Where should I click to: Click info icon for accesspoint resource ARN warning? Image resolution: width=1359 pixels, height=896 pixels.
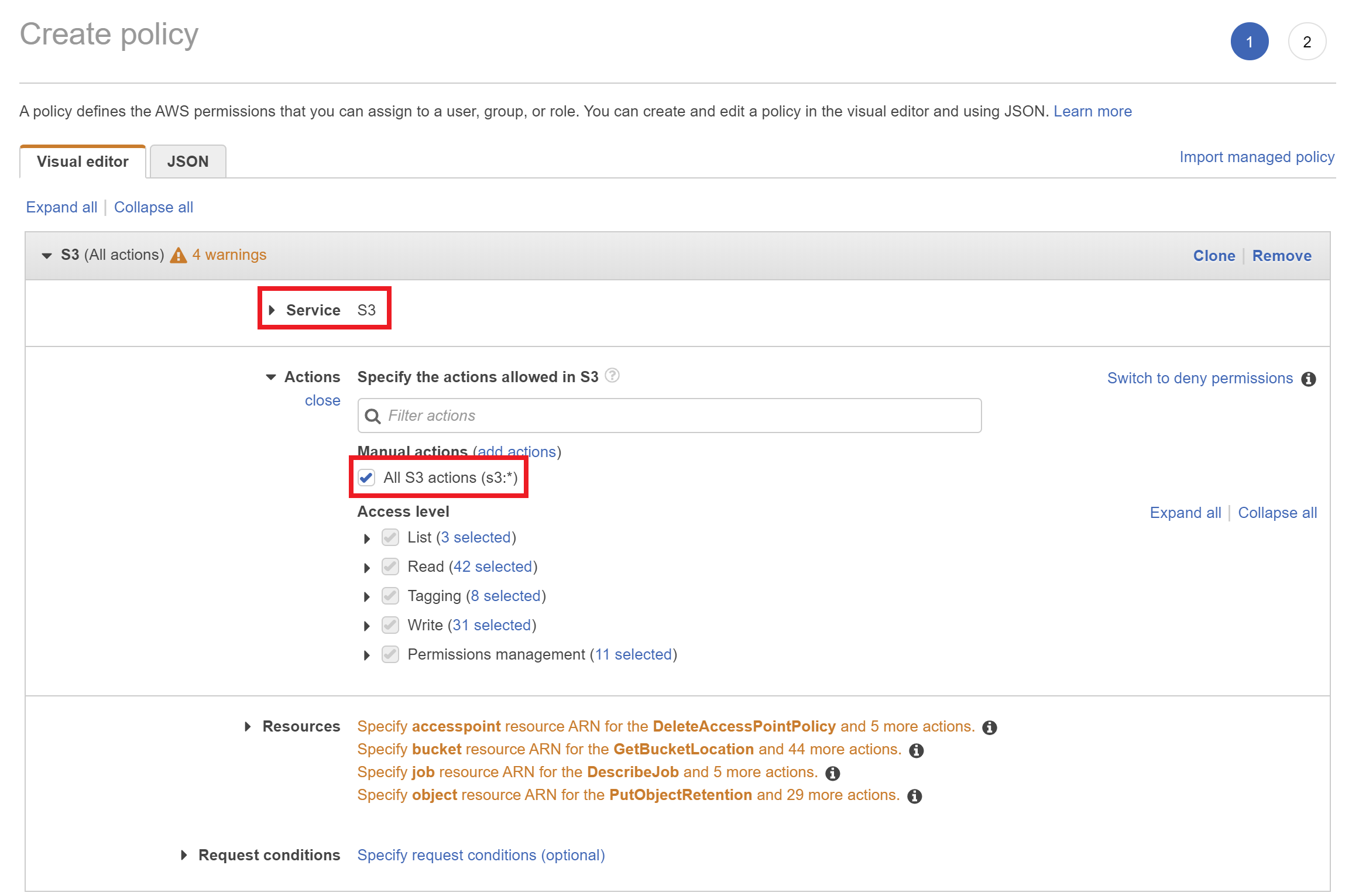tap(990, 727)
